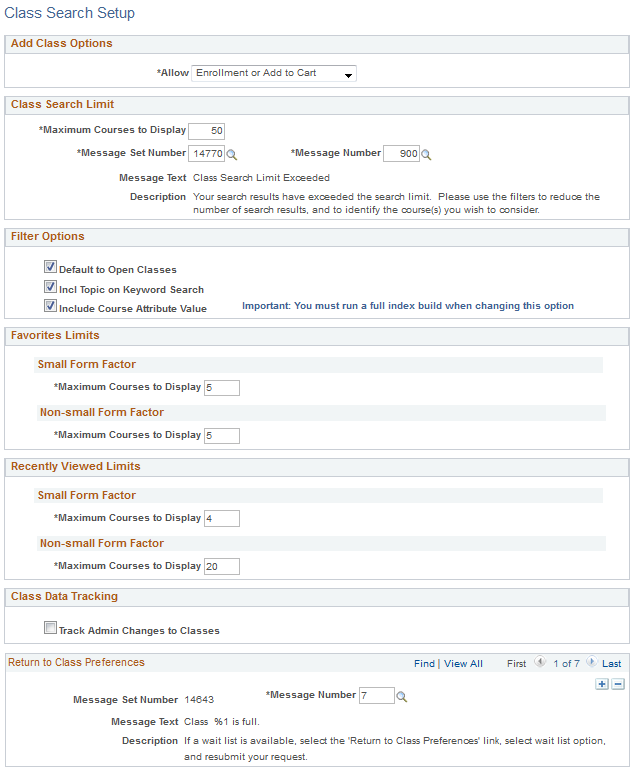The image size is (635, 772).
Task: Toggle Incl Topic on Keyword Search
Action: [x=50, y=287]
